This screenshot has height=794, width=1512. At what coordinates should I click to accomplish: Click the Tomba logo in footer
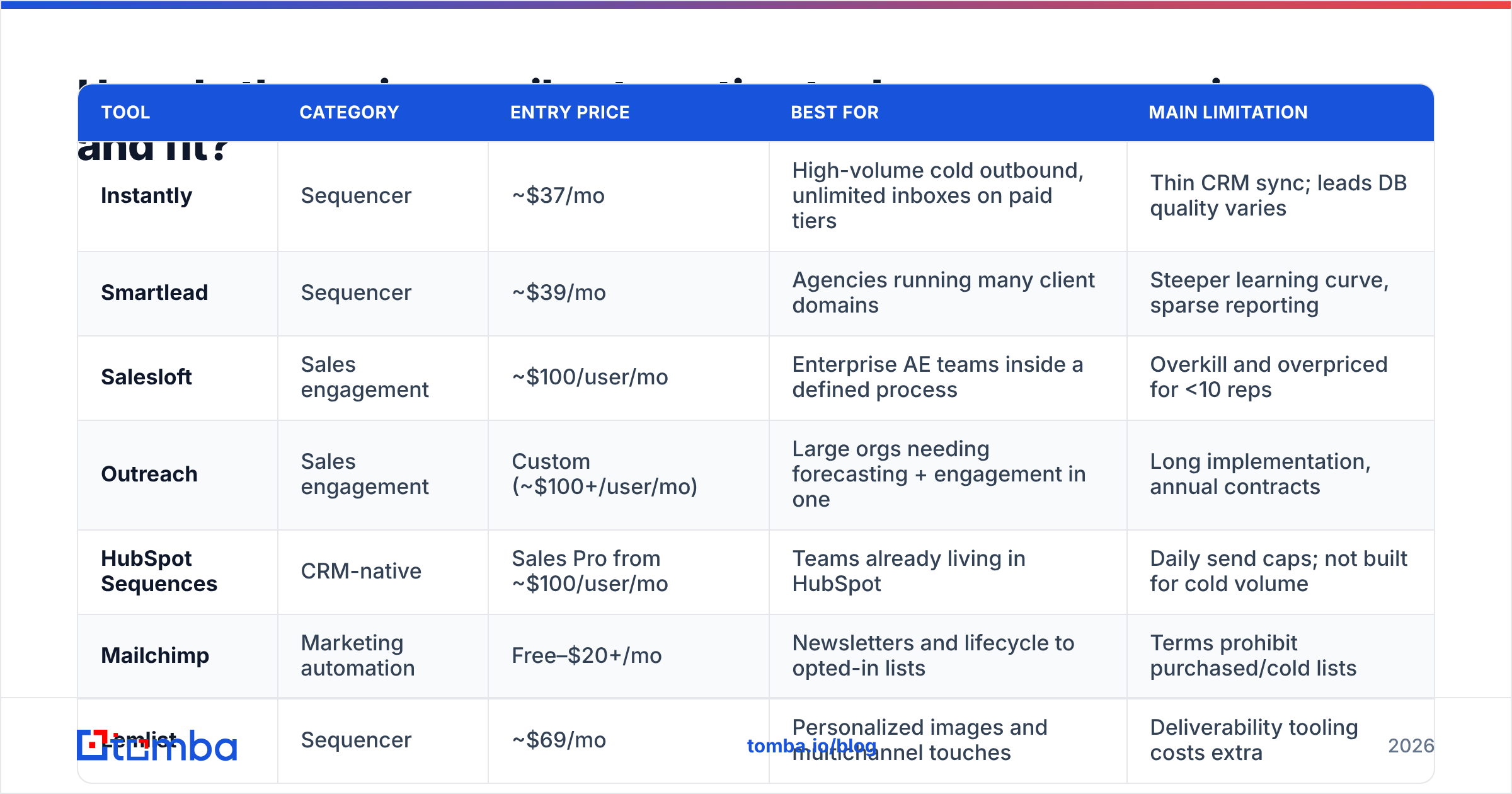157,745
